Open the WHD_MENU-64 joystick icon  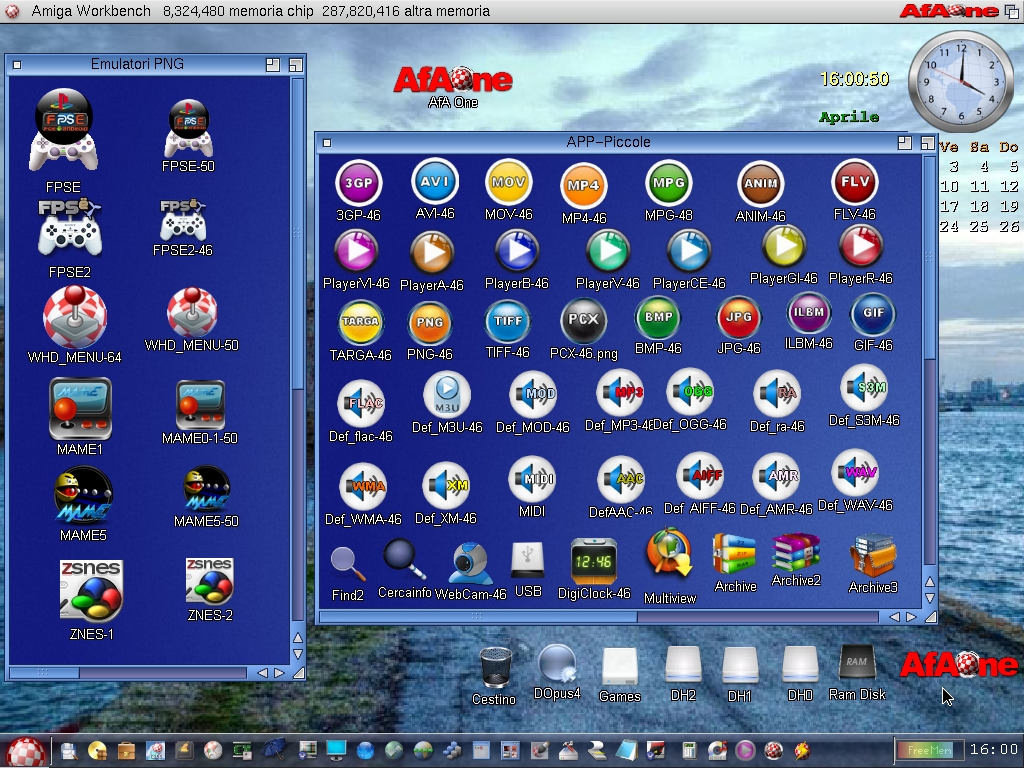[75, 317]
